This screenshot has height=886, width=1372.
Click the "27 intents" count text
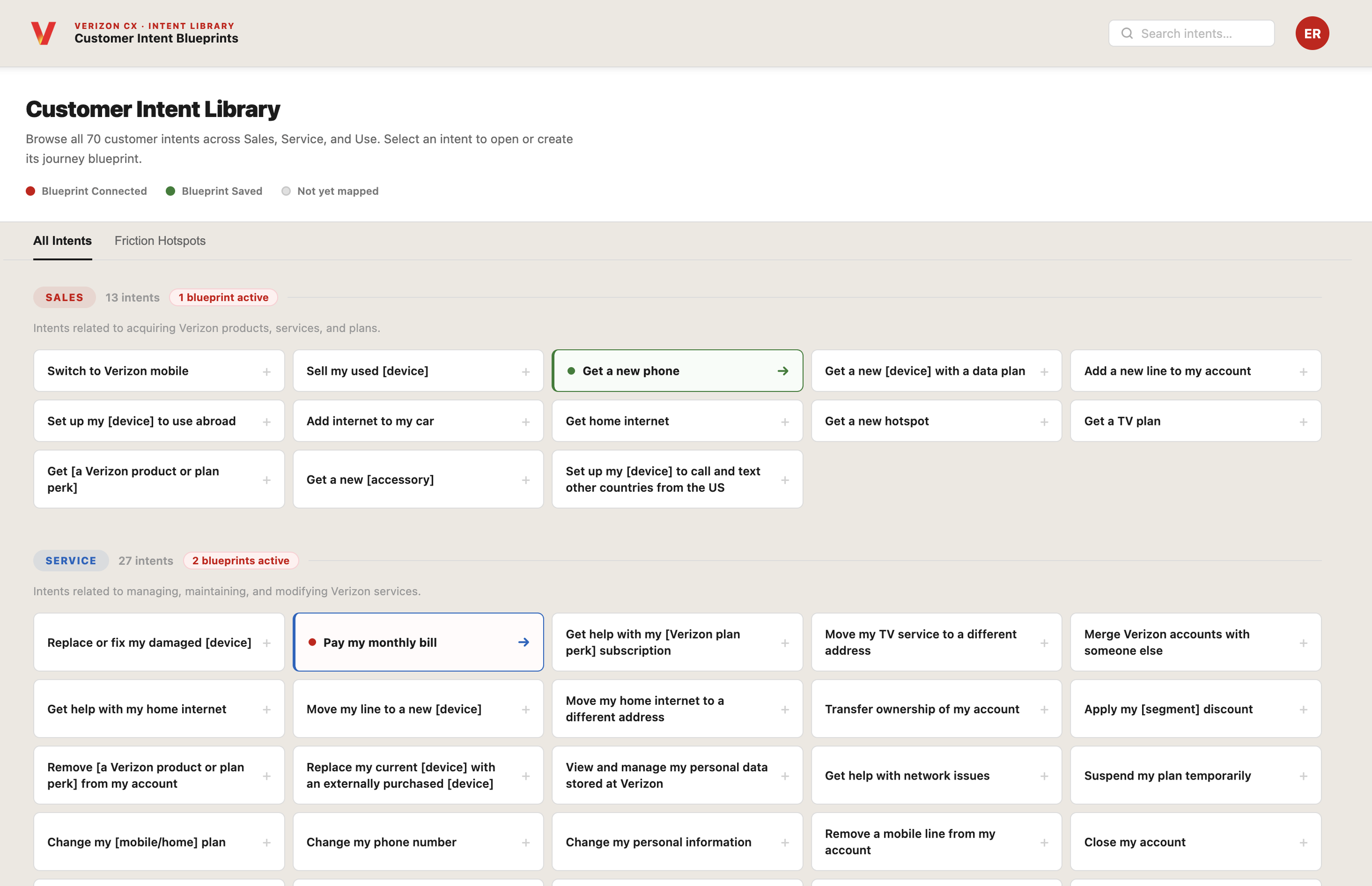145,560
